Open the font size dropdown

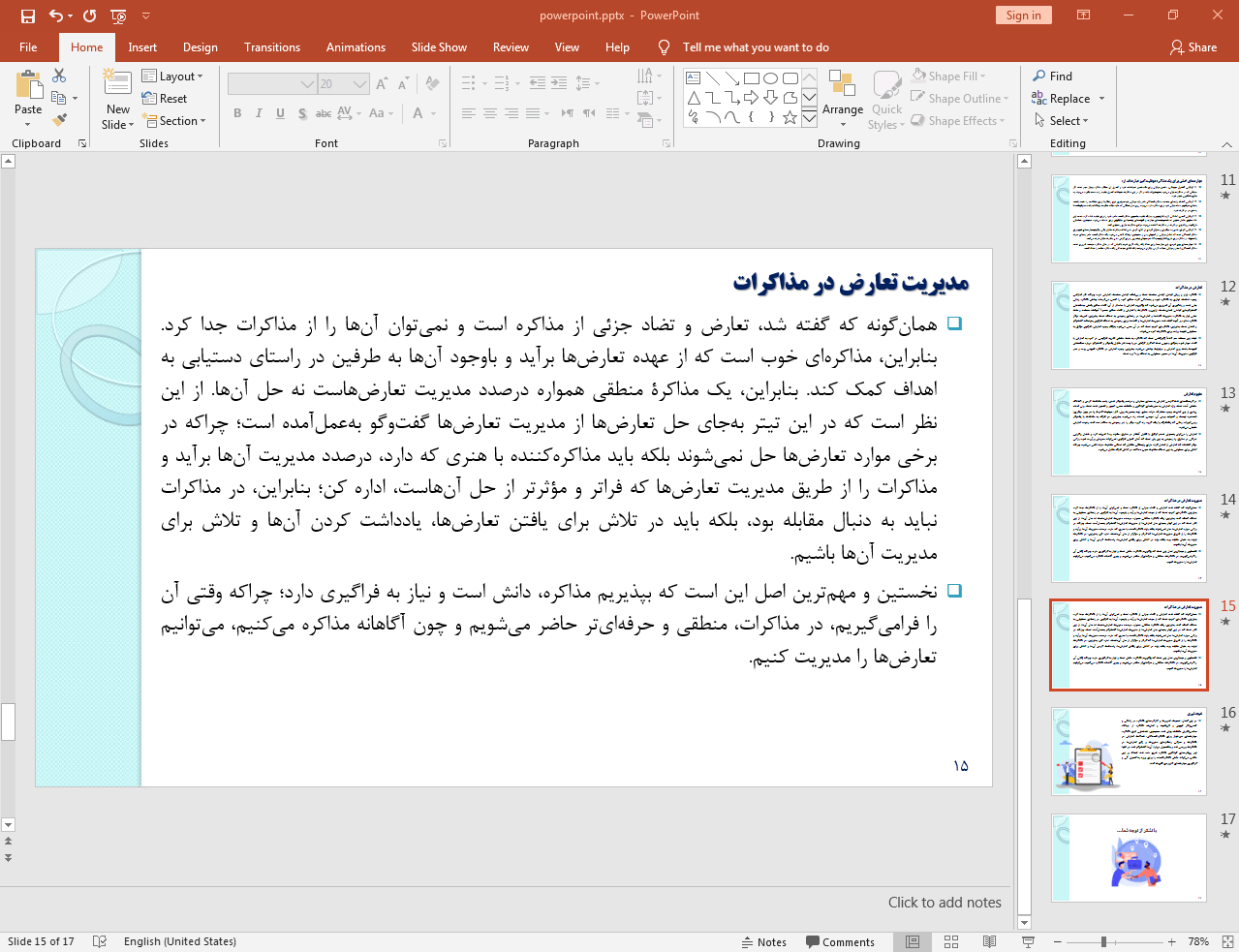(357, 83)
